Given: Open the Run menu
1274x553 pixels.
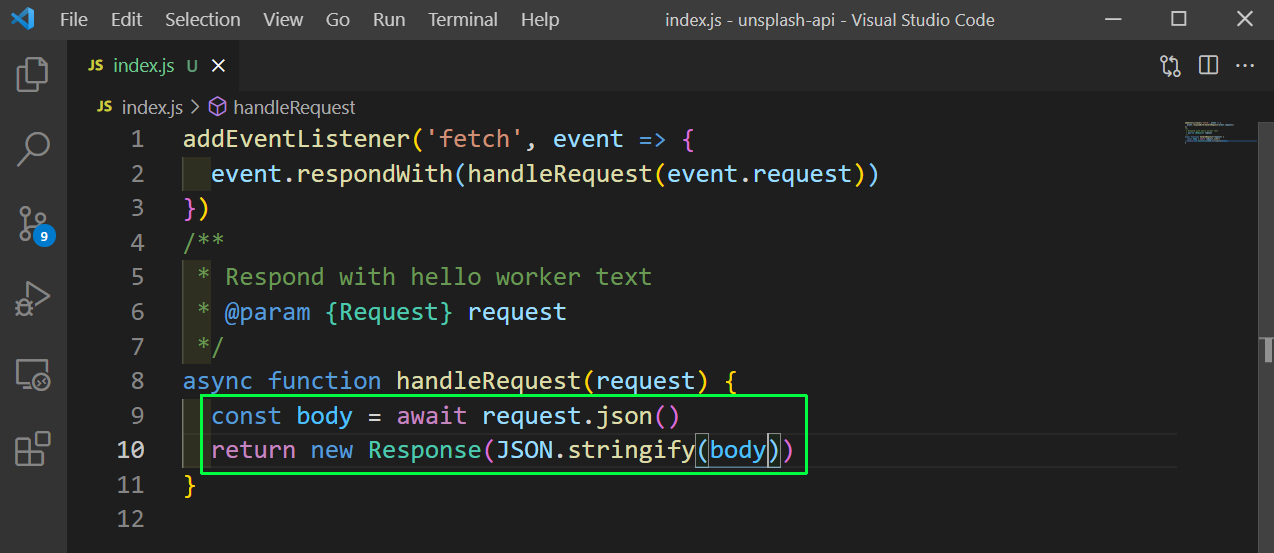Looking at the screenshot, I should [x=389, y=20].
